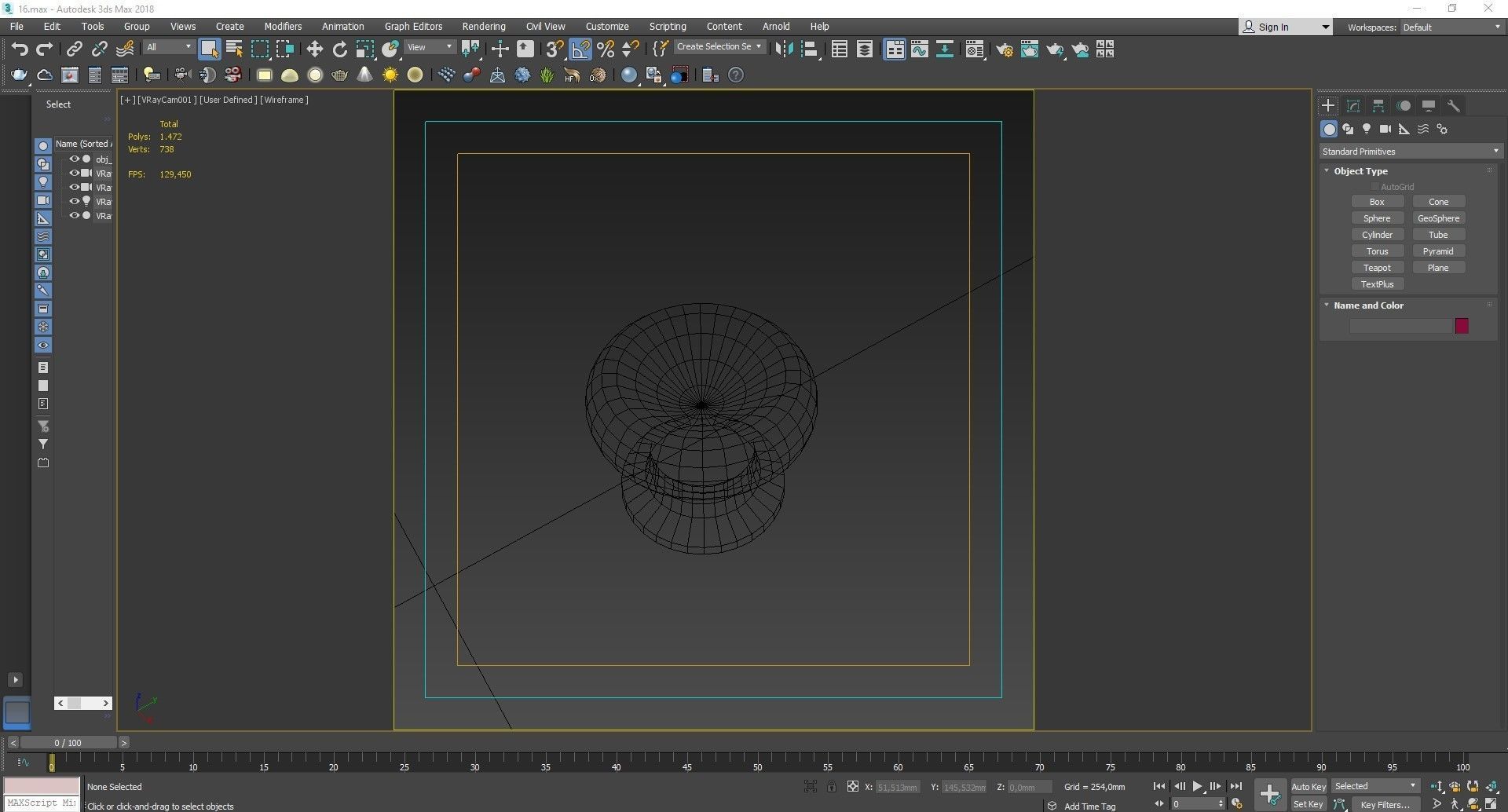Click the object color swatch

pos(1461,326)
